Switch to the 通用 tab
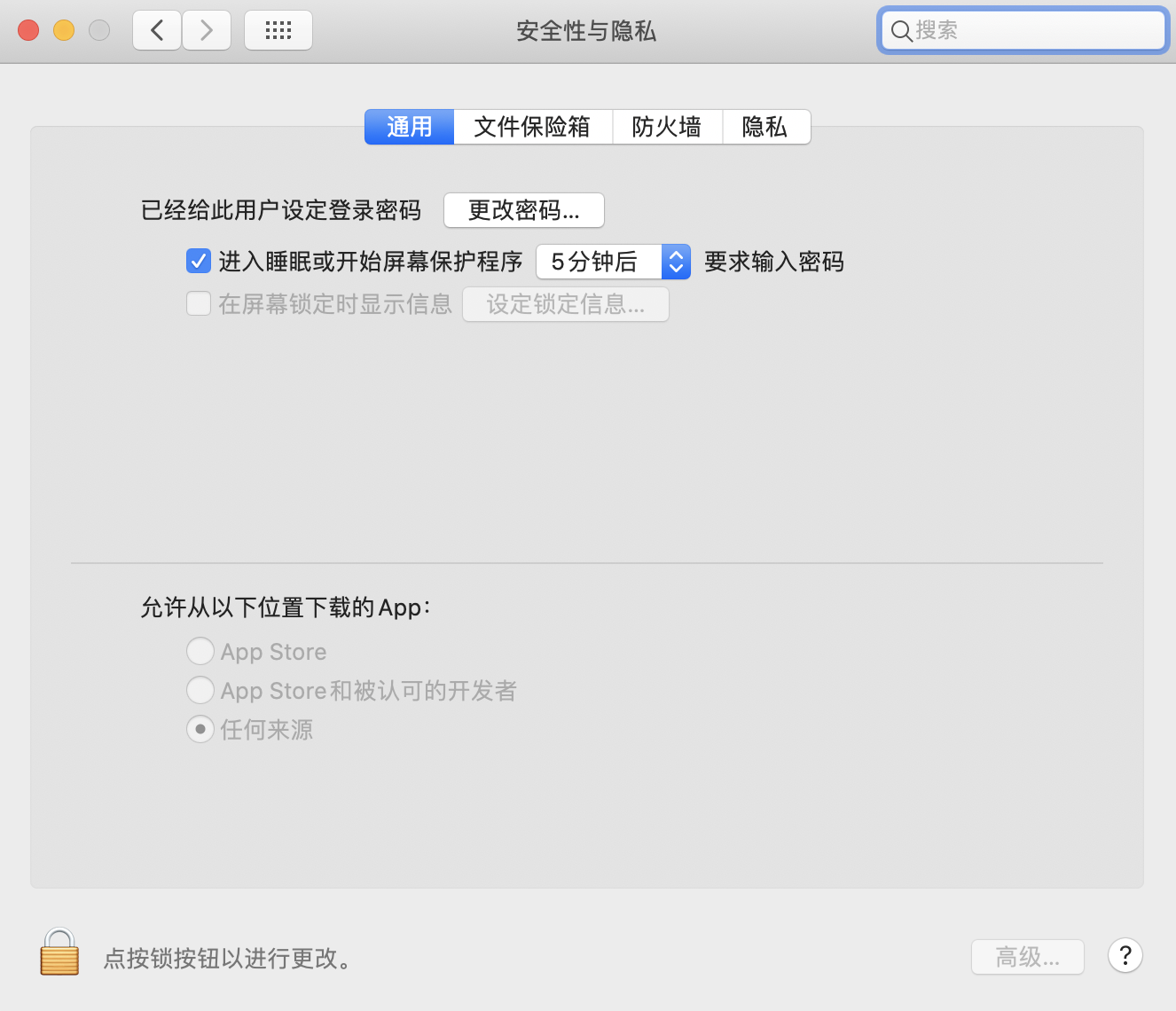Image resolution: width=1176 pixels, height=1011 pixels. click(409, 127)
